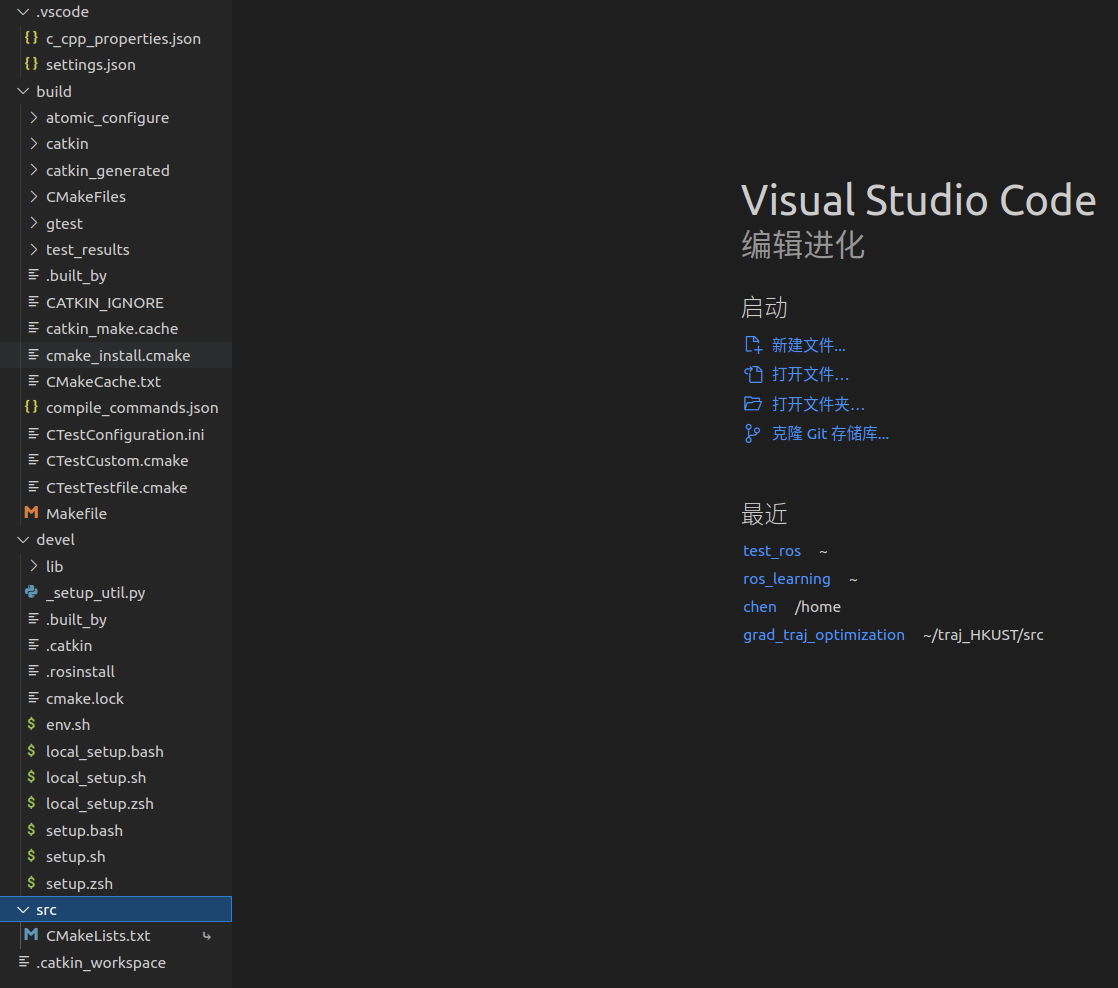Select 克隆 Git 存储库... link
Screen dimensions: 1118x988
click(x=831, y=433)
